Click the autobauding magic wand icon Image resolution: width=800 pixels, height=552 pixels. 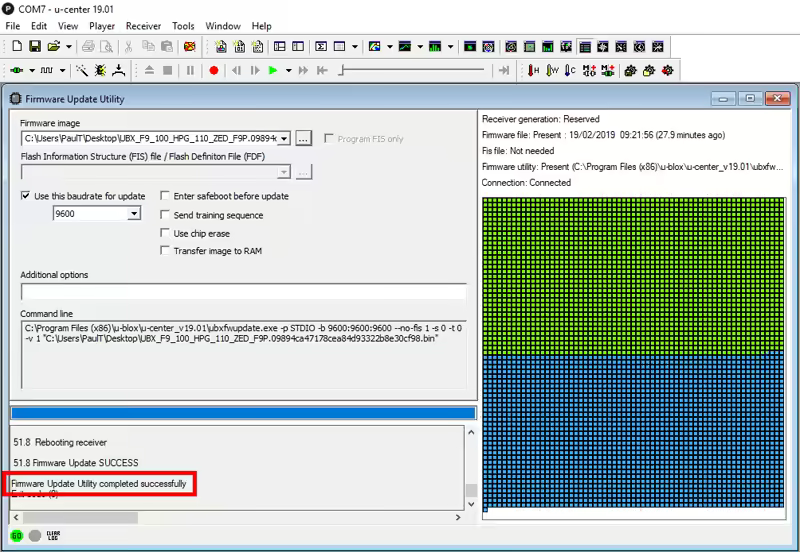click(x=81, y=70)
